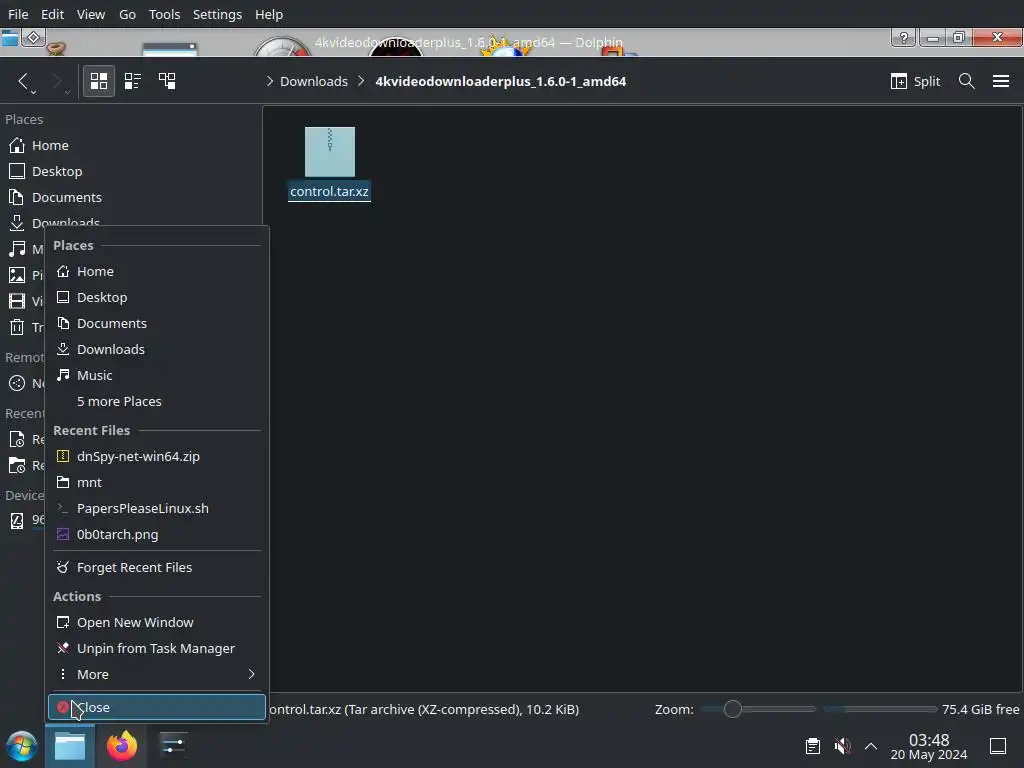Launch Firefox from the taskbar
Viewport: 1024px width, 768px height.
[x=121, y=746]
